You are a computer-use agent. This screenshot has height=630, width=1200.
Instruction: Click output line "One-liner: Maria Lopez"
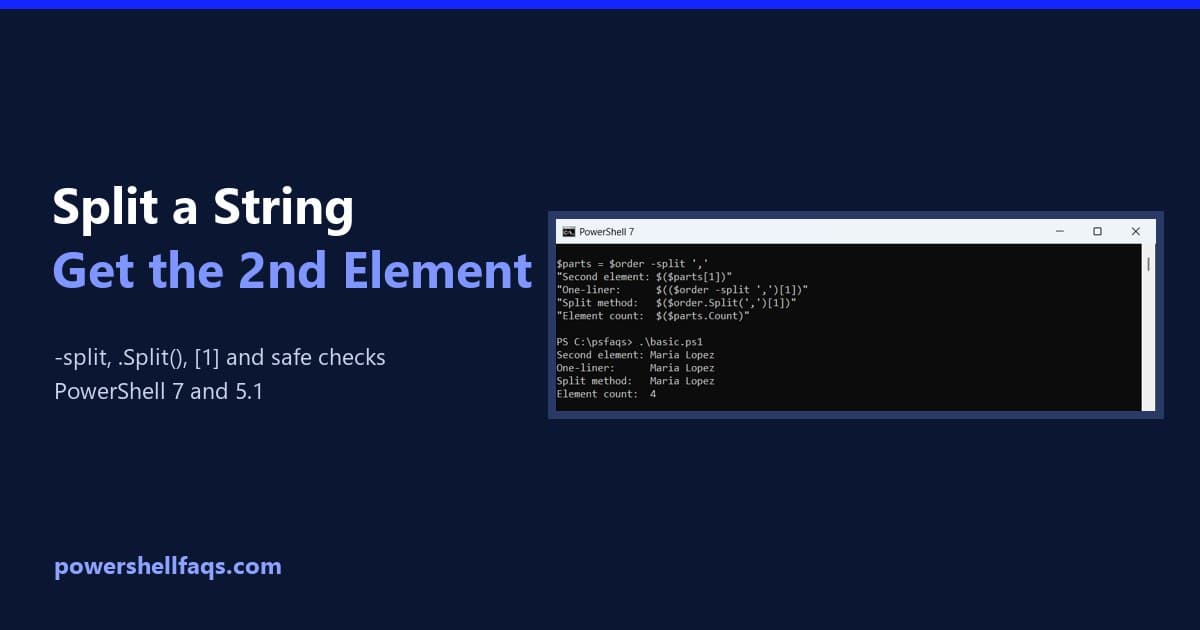click(x=635, y=368)
